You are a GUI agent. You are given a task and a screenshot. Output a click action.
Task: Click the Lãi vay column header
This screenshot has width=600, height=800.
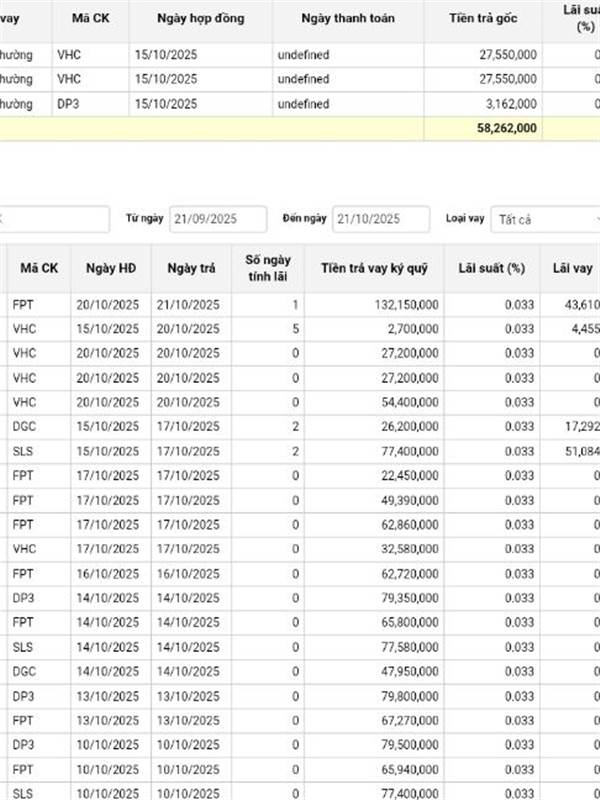[x=572, y=268]
